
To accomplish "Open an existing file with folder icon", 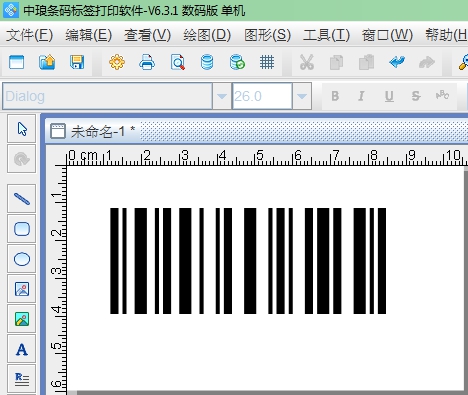I will [47, 62].
